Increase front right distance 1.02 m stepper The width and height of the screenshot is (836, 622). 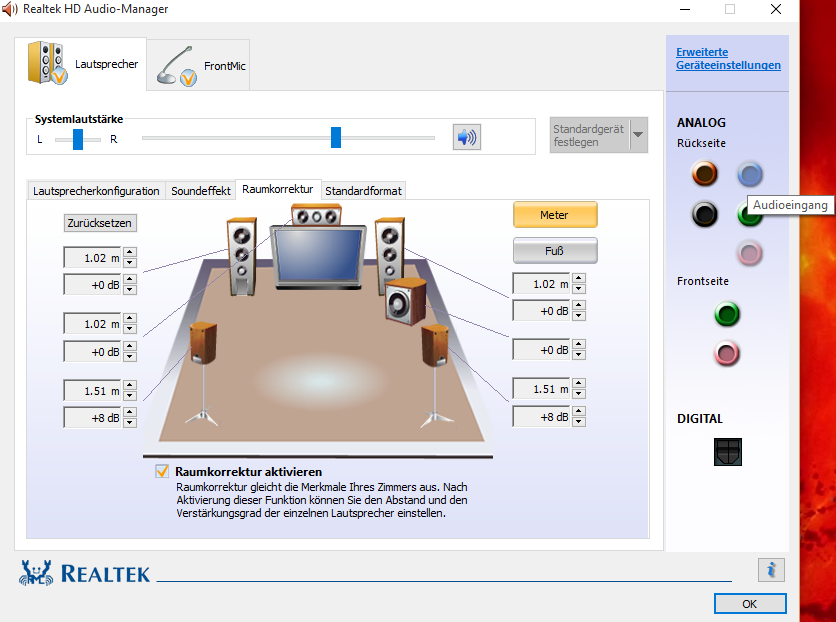[579, 278]
